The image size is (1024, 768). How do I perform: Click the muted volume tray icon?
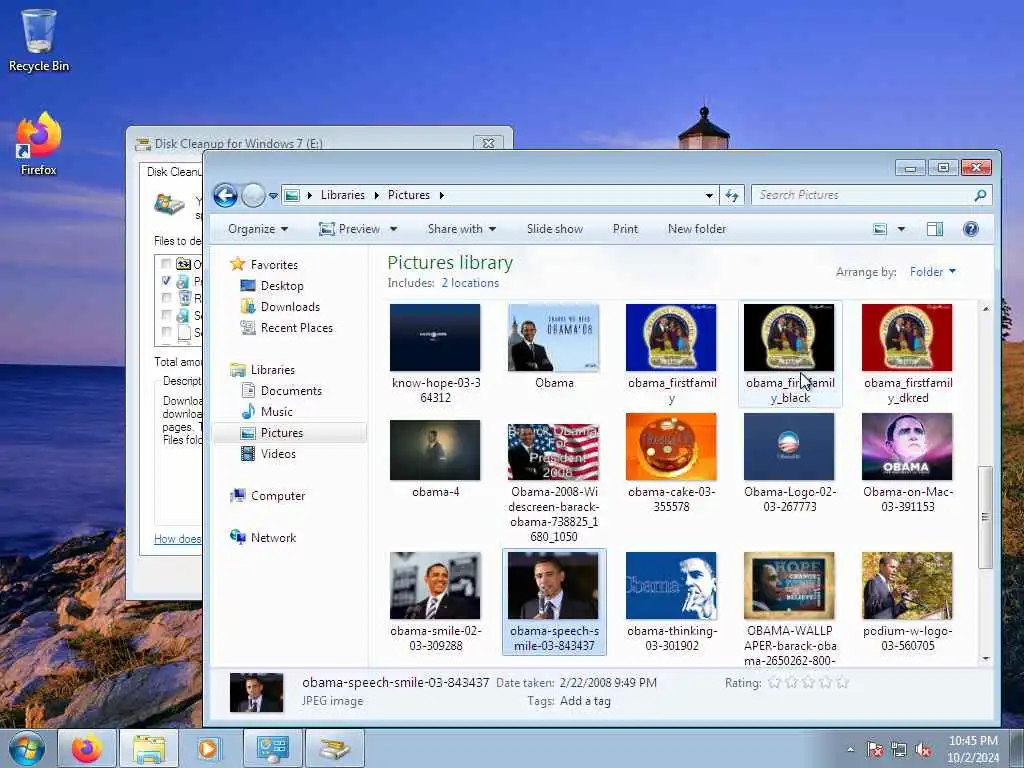pyautogui.click(x=923, y=749)
